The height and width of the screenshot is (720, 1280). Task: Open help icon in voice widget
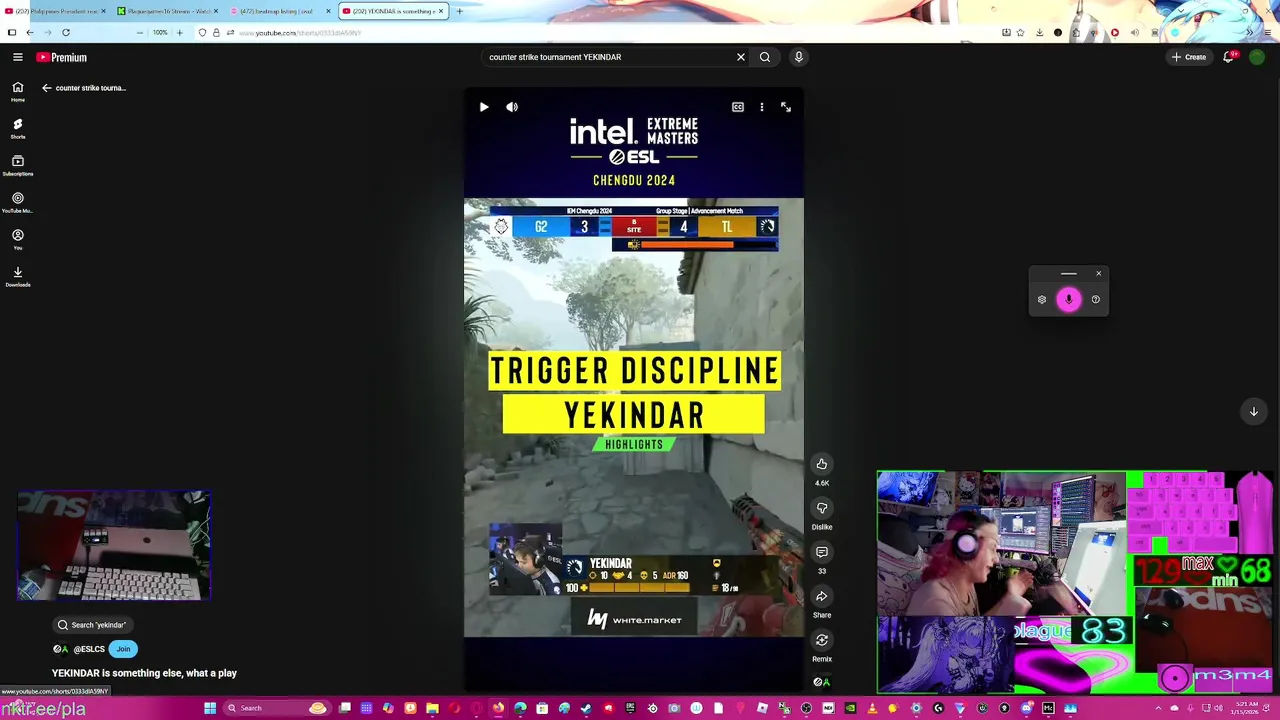(1096, 299)
